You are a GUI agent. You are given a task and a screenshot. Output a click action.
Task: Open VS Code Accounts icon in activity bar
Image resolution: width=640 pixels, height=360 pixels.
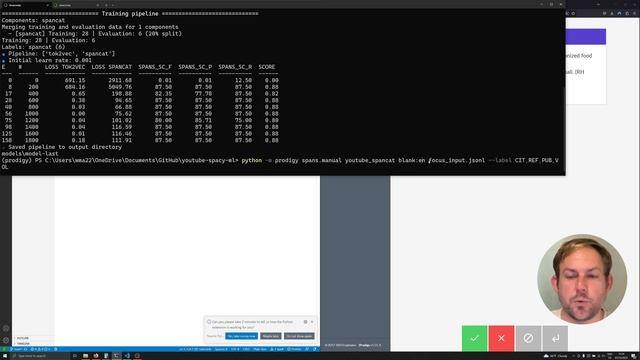pyautogui.click(x=6, y=328)
